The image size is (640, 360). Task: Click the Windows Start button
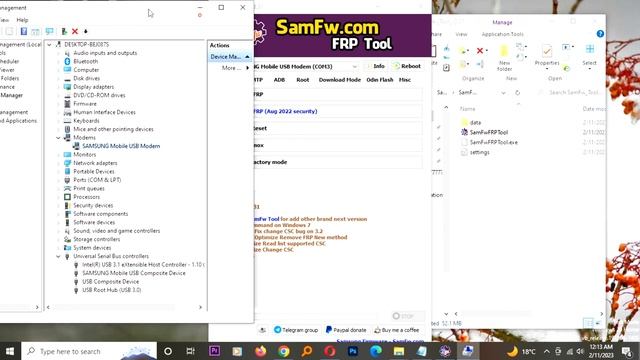10,351
